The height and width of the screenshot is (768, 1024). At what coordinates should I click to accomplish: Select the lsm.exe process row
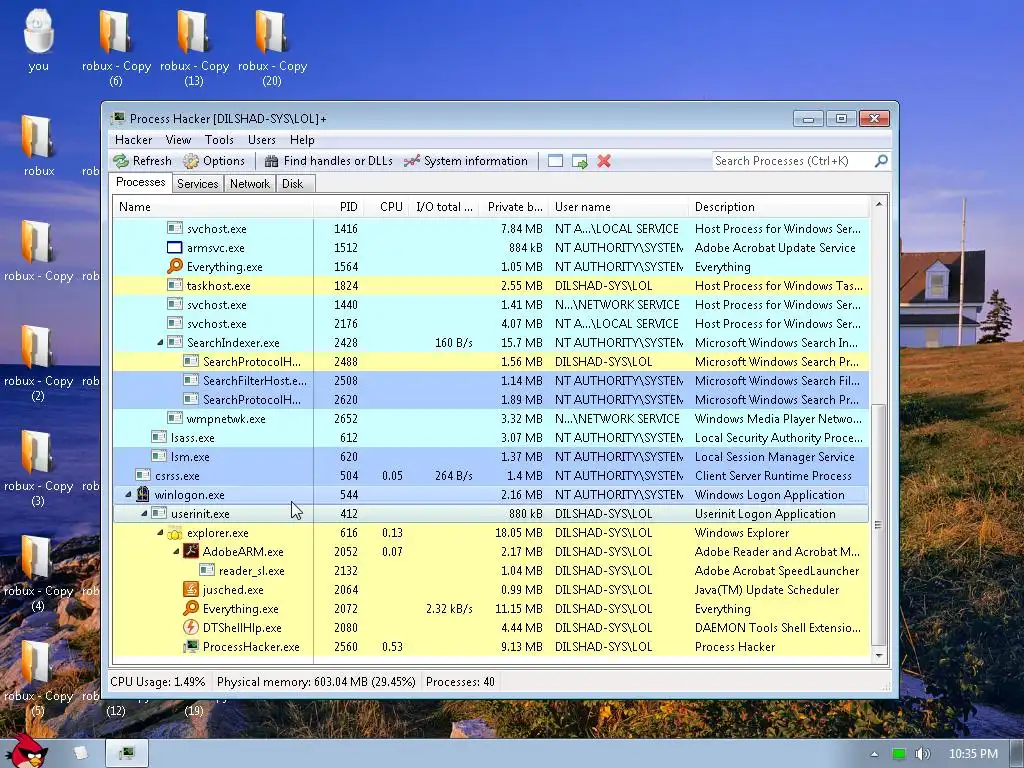click(490, 456)
